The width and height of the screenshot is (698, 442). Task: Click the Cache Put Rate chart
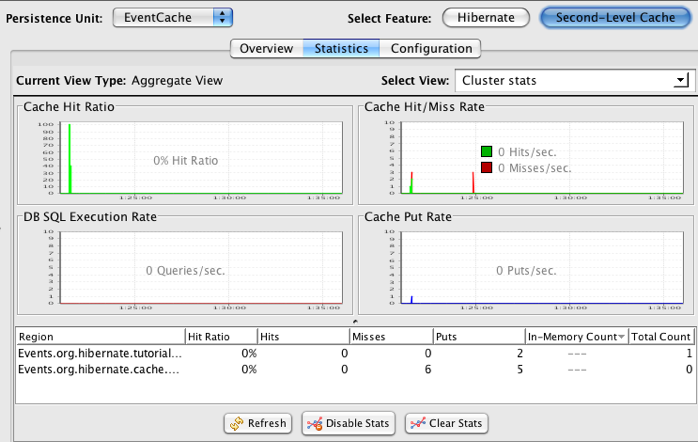coord(542,268)
